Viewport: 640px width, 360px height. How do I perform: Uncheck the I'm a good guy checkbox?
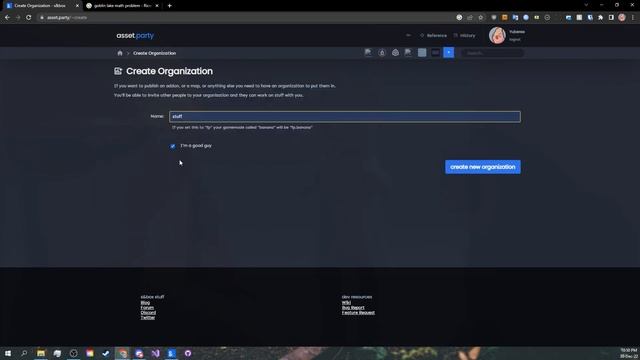173,146
